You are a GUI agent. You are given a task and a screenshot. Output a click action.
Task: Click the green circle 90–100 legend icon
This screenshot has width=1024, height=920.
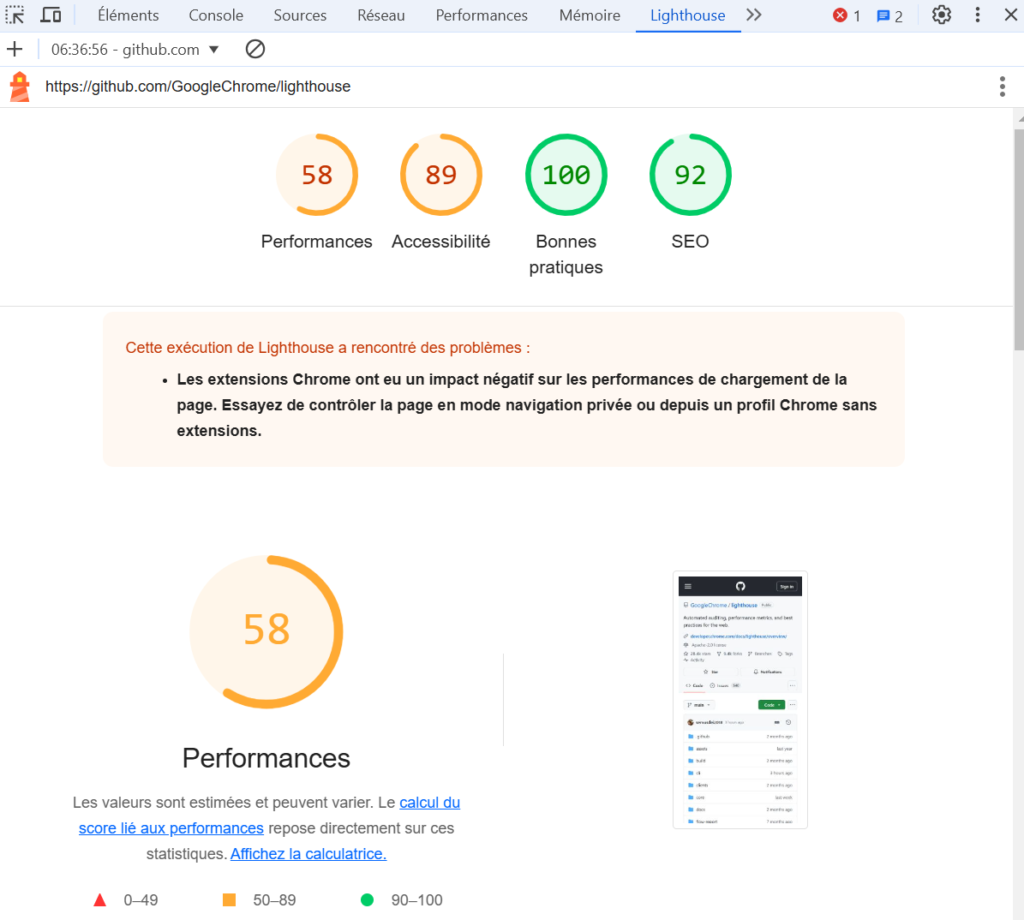click(367, 900)
